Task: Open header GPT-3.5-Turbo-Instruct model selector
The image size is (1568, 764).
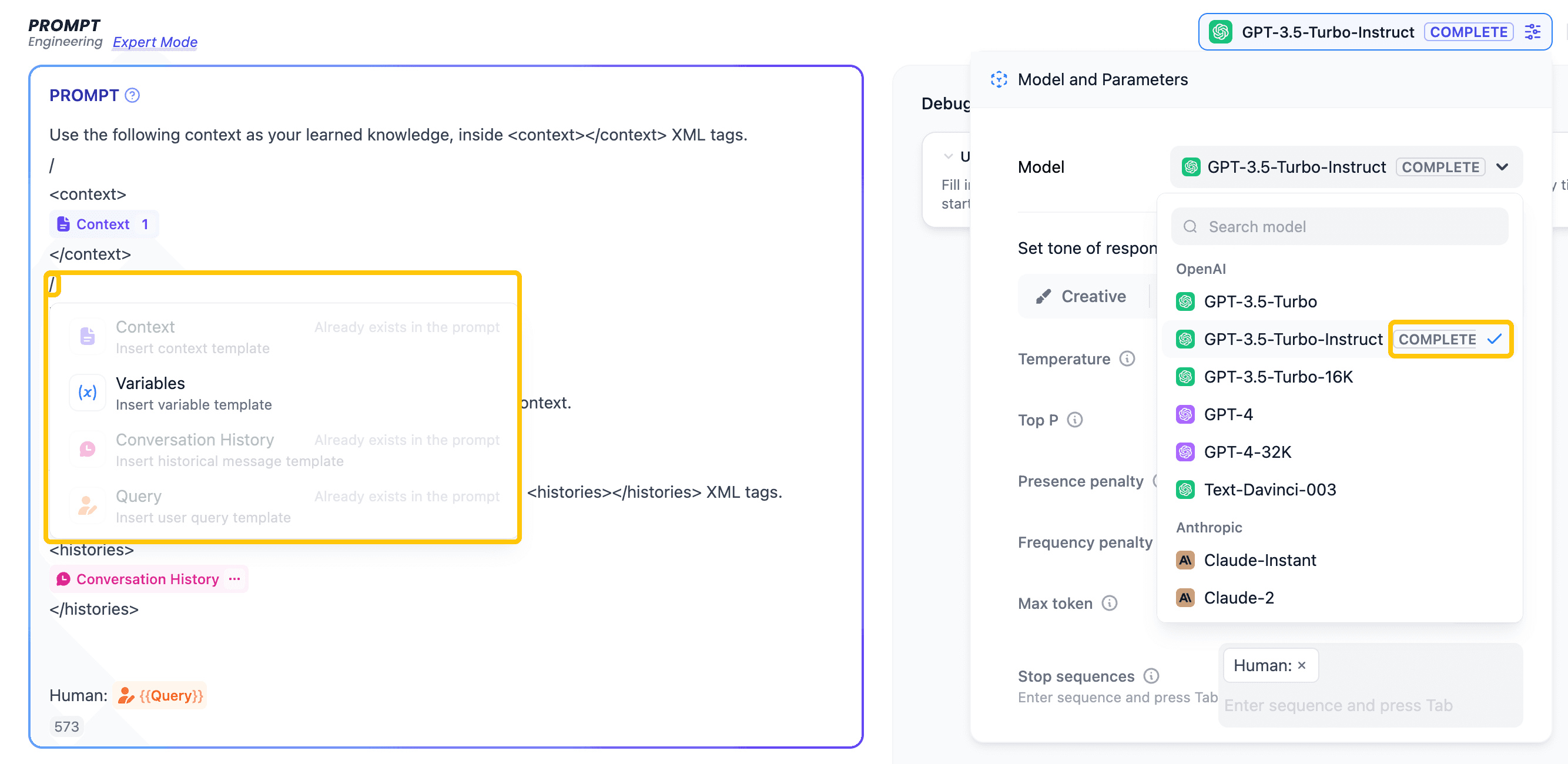Action: [1327, 32]
